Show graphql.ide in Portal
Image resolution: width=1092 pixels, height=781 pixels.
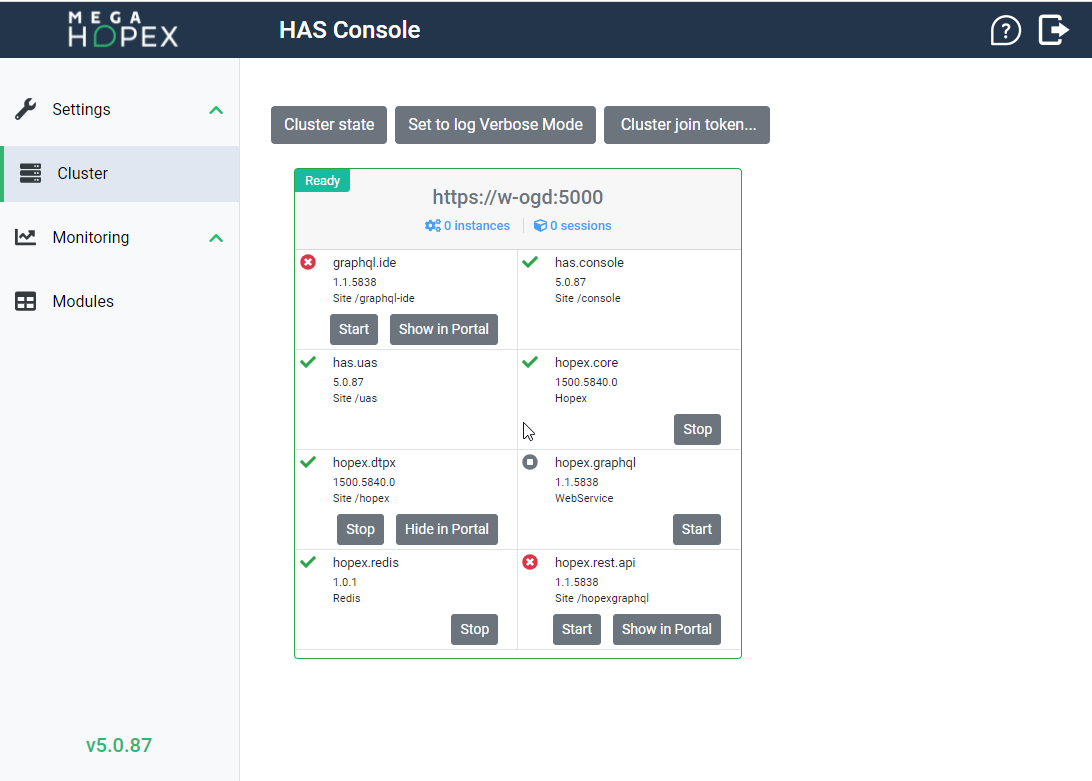[443, 329]
